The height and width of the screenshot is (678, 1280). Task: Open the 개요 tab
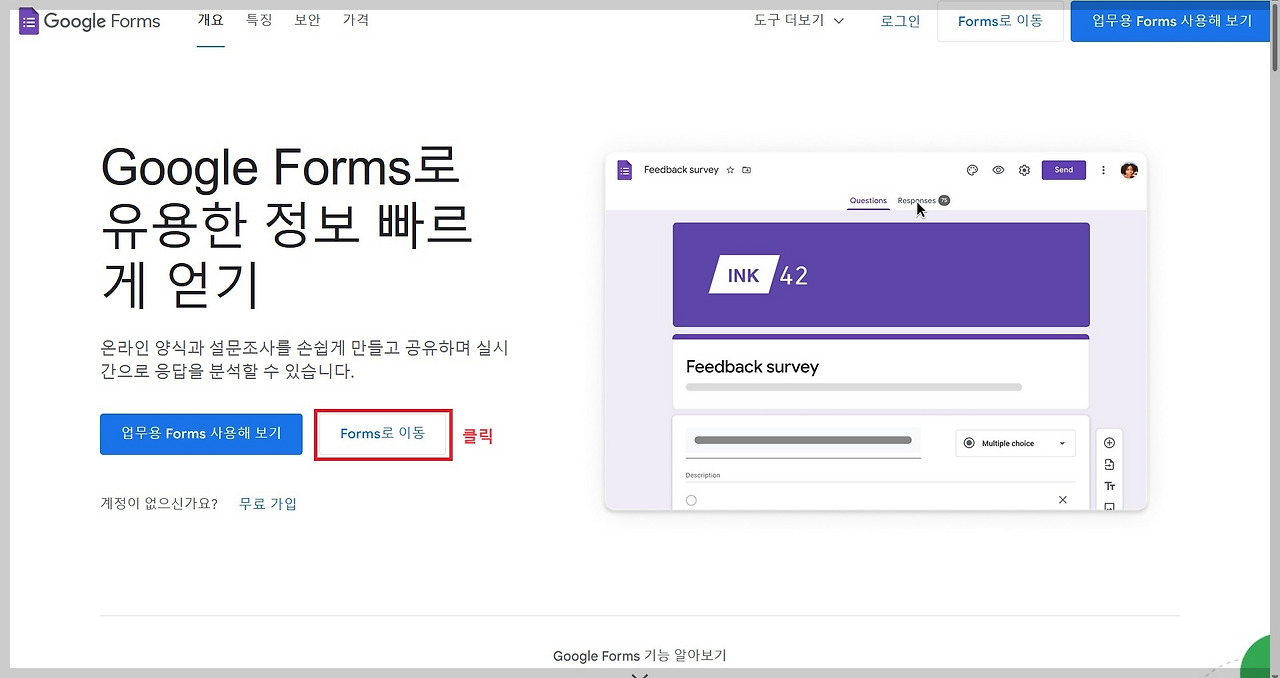(x=210, y=20)
